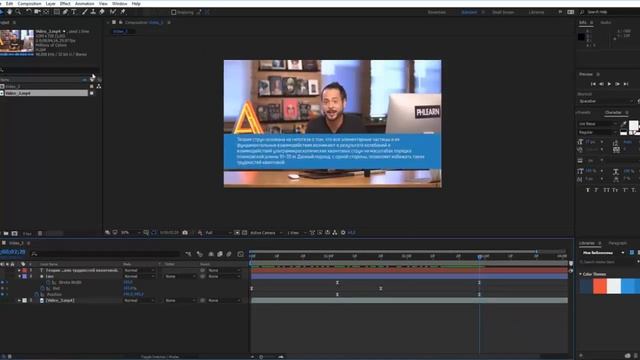Screen dimensions: 640x360
Task: Toggle the End property stopwatch
Action: pos(42,289)
